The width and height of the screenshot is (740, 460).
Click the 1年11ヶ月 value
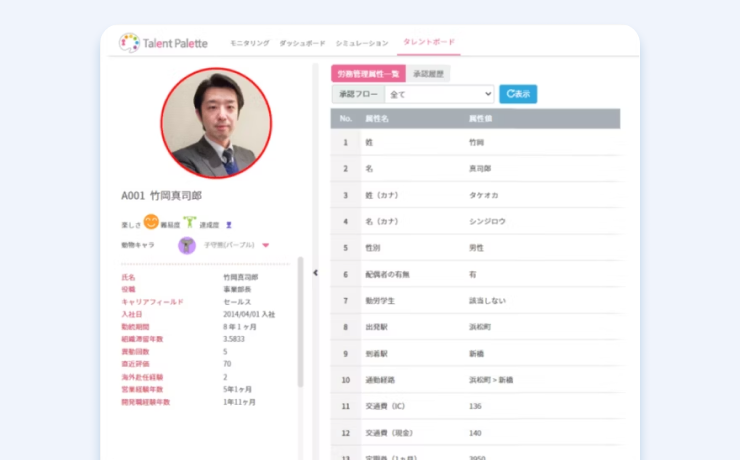(x=239, y=402)
